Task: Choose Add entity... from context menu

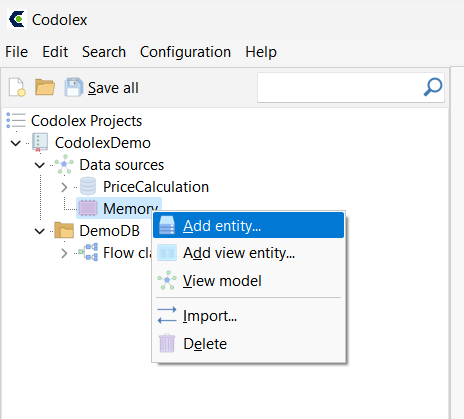Action: point(248,226)
